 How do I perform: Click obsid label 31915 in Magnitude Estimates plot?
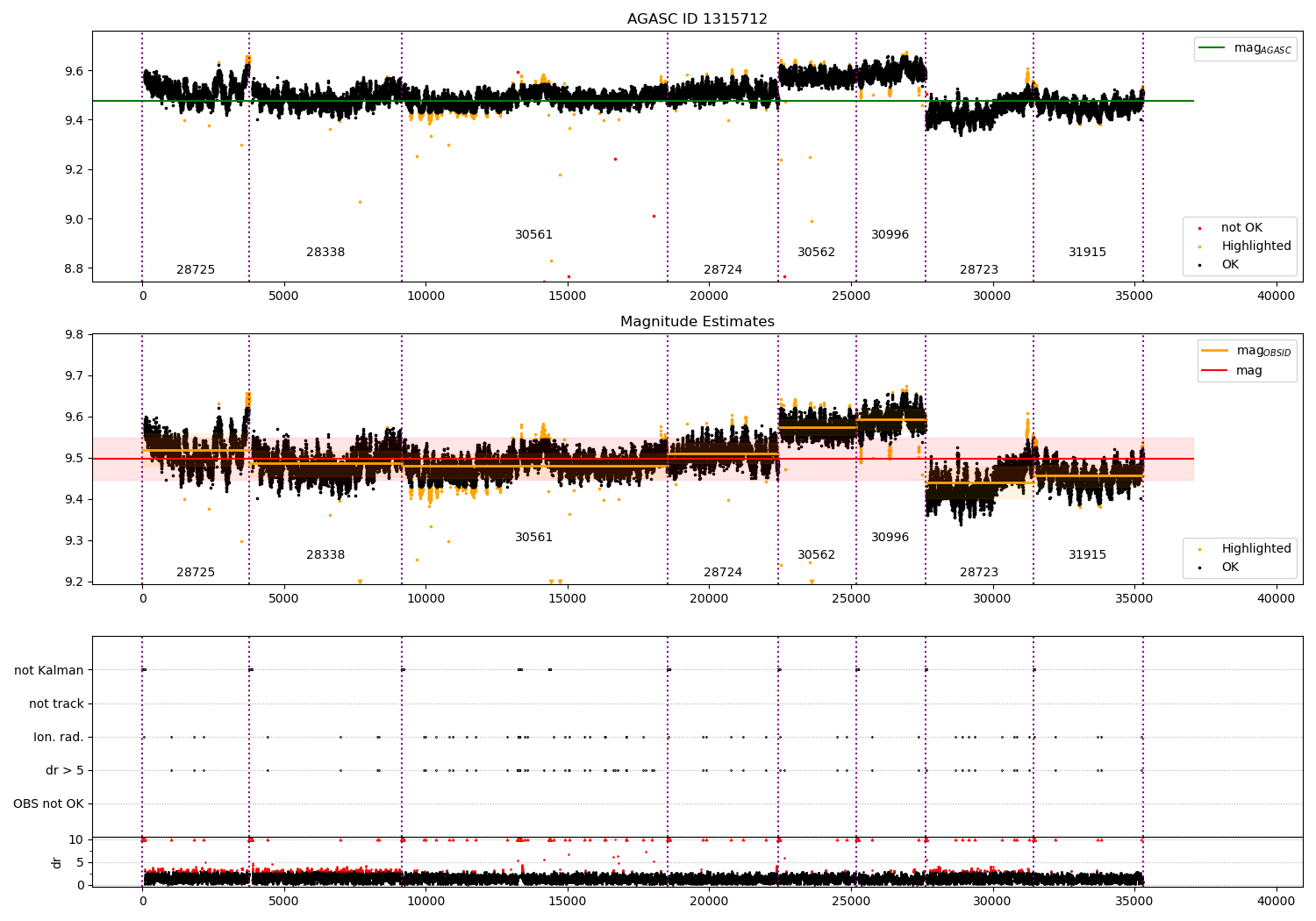click(1088, 554)
